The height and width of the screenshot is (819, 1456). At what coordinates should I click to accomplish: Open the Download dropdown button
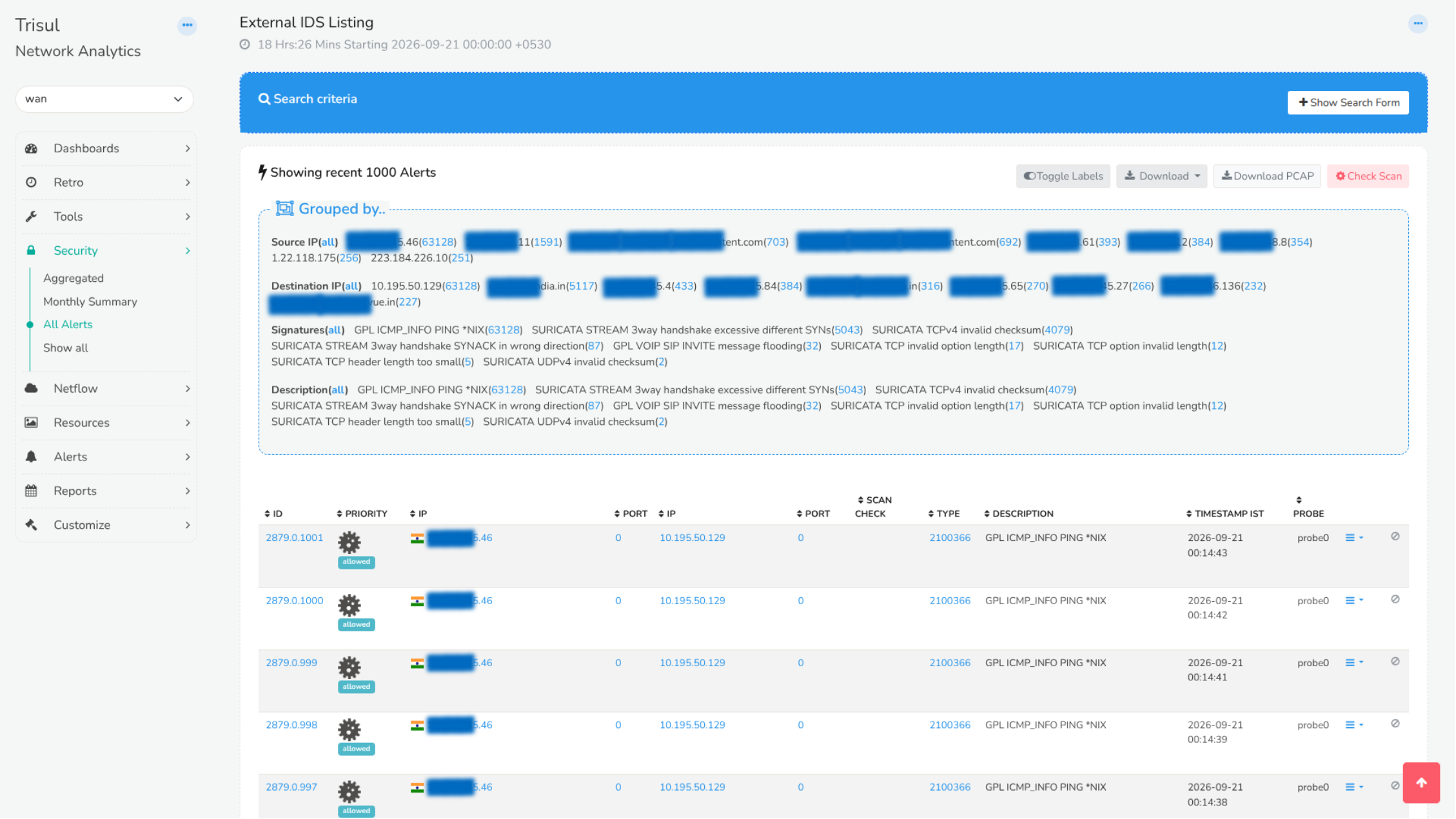pyautogui.click(x=1162, y=176)
